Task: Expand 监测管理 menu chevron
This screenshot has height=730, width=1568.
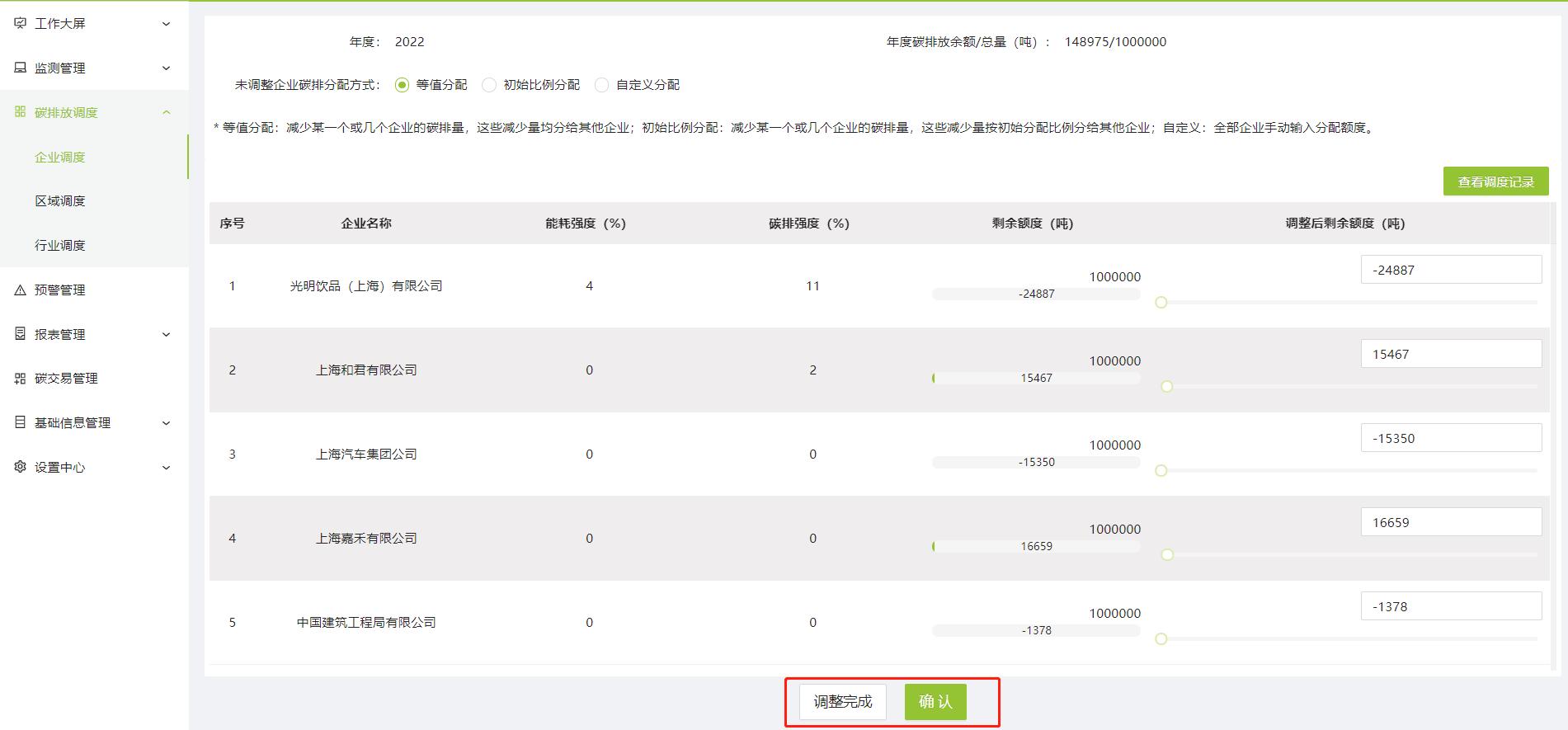Action: point(166,68)
